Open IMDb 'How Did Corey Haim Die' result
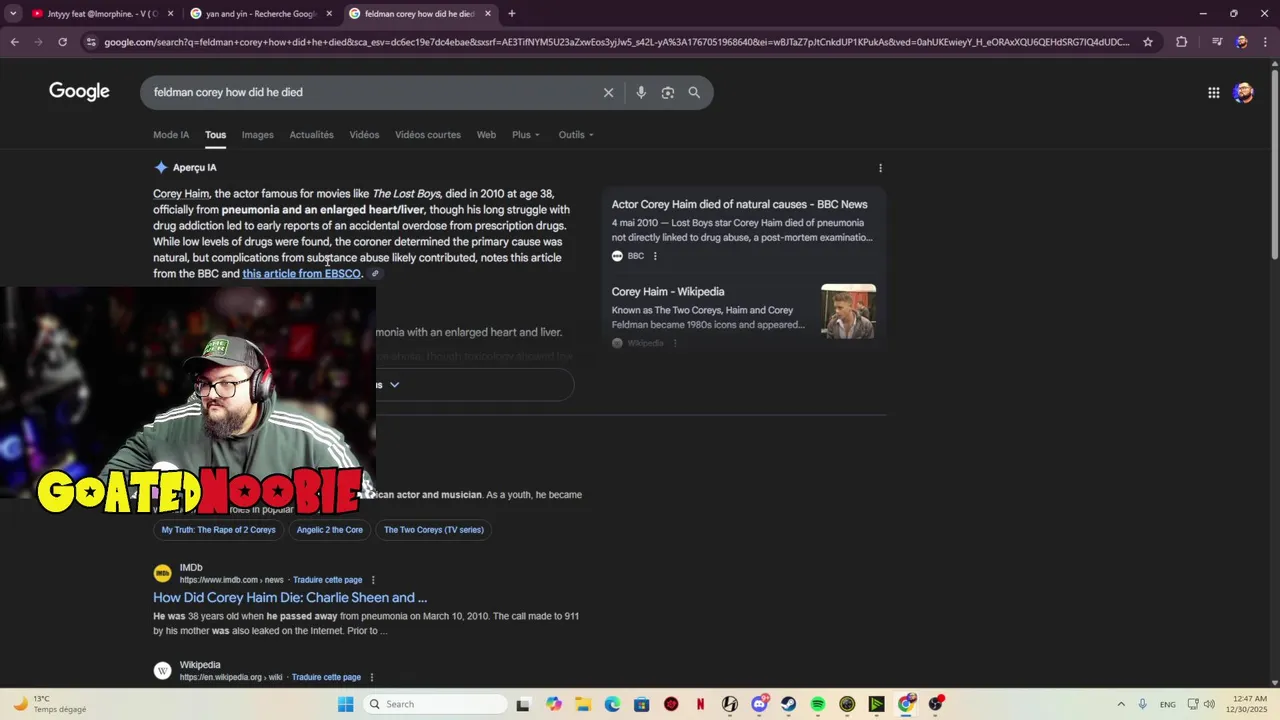1280x720 pixels. click(x=290, y=598)
